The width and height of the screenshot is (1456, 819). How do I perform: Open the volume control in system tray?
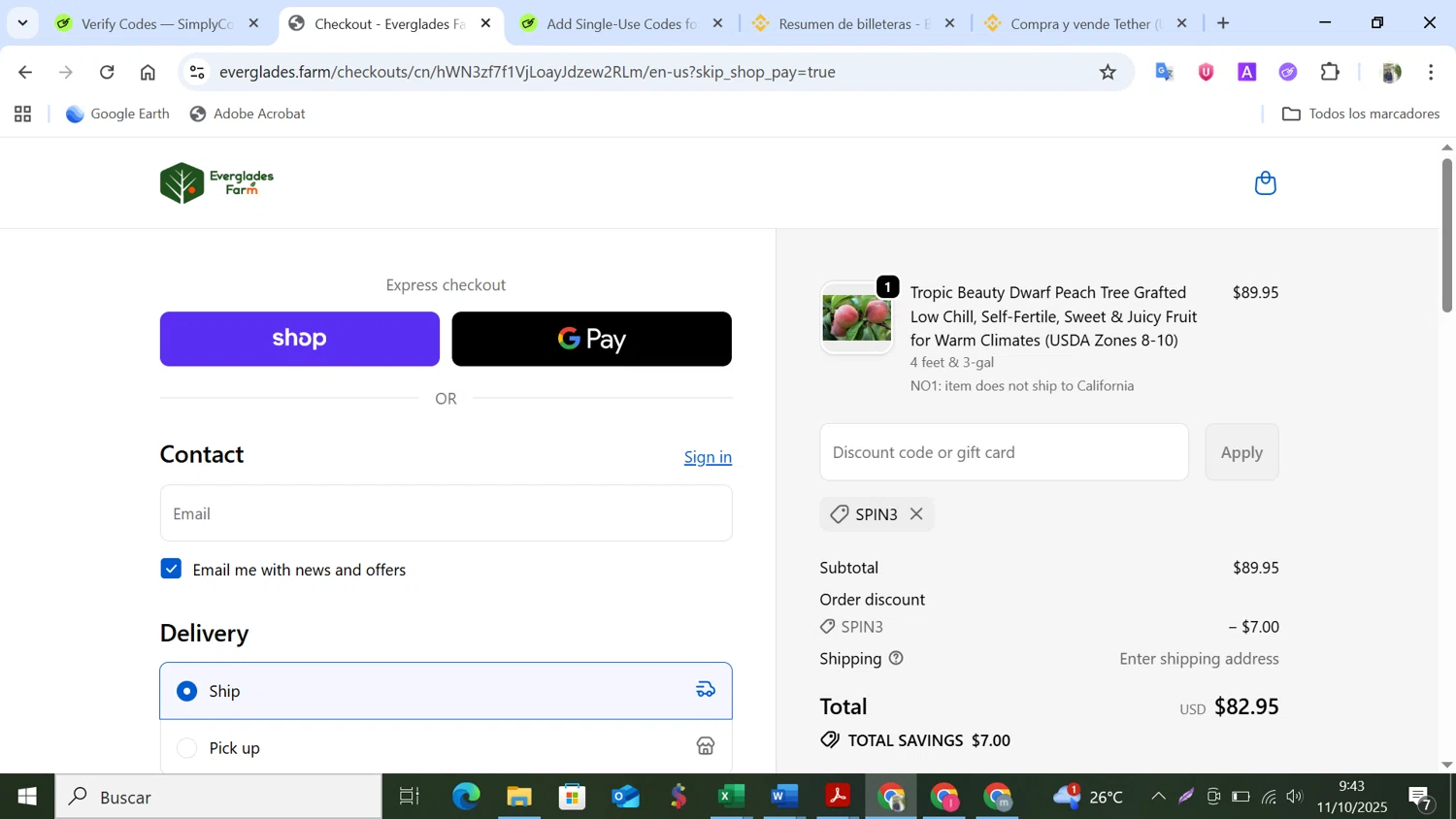[x=1295, y=797]
